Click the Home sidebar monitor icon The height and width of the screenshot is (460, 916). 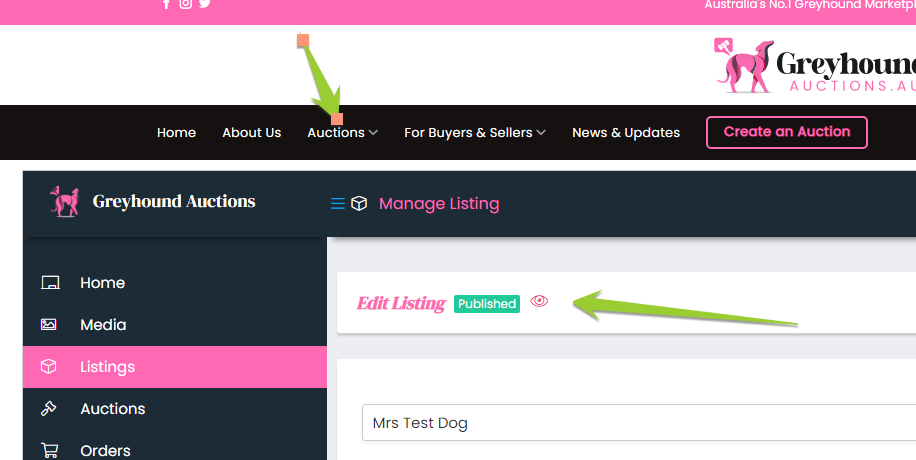(x=50, y=283)
